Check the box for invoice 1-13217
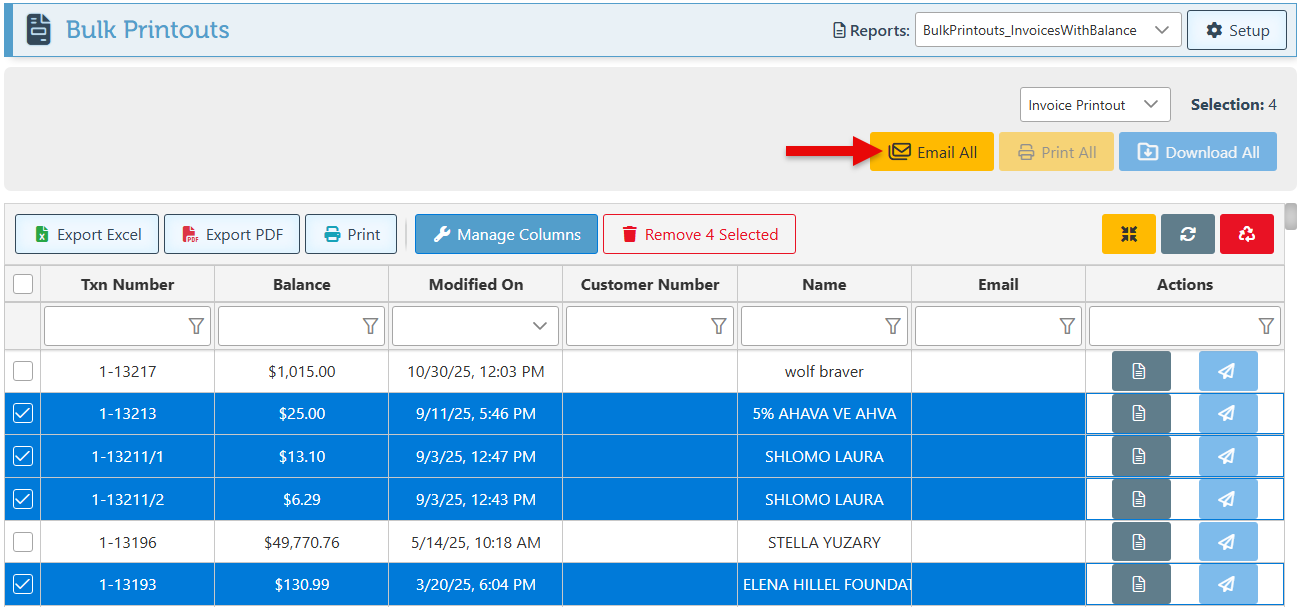1301x607 pixels. [x=23, y=371]
